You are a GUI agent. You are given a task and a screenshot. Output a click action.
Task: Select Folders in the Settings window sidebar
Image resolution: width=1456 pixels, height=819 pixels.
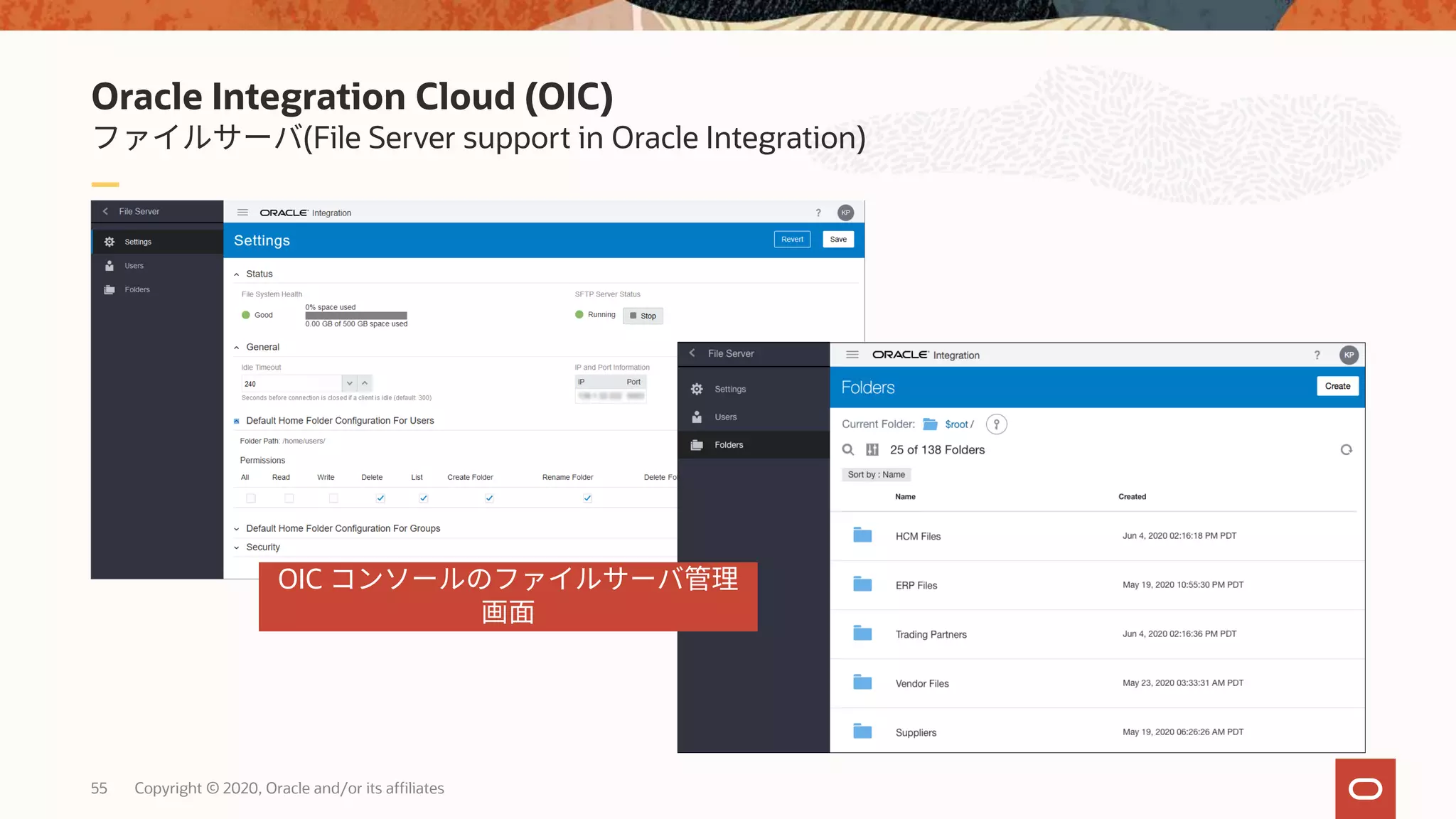(x=157, y=289)
